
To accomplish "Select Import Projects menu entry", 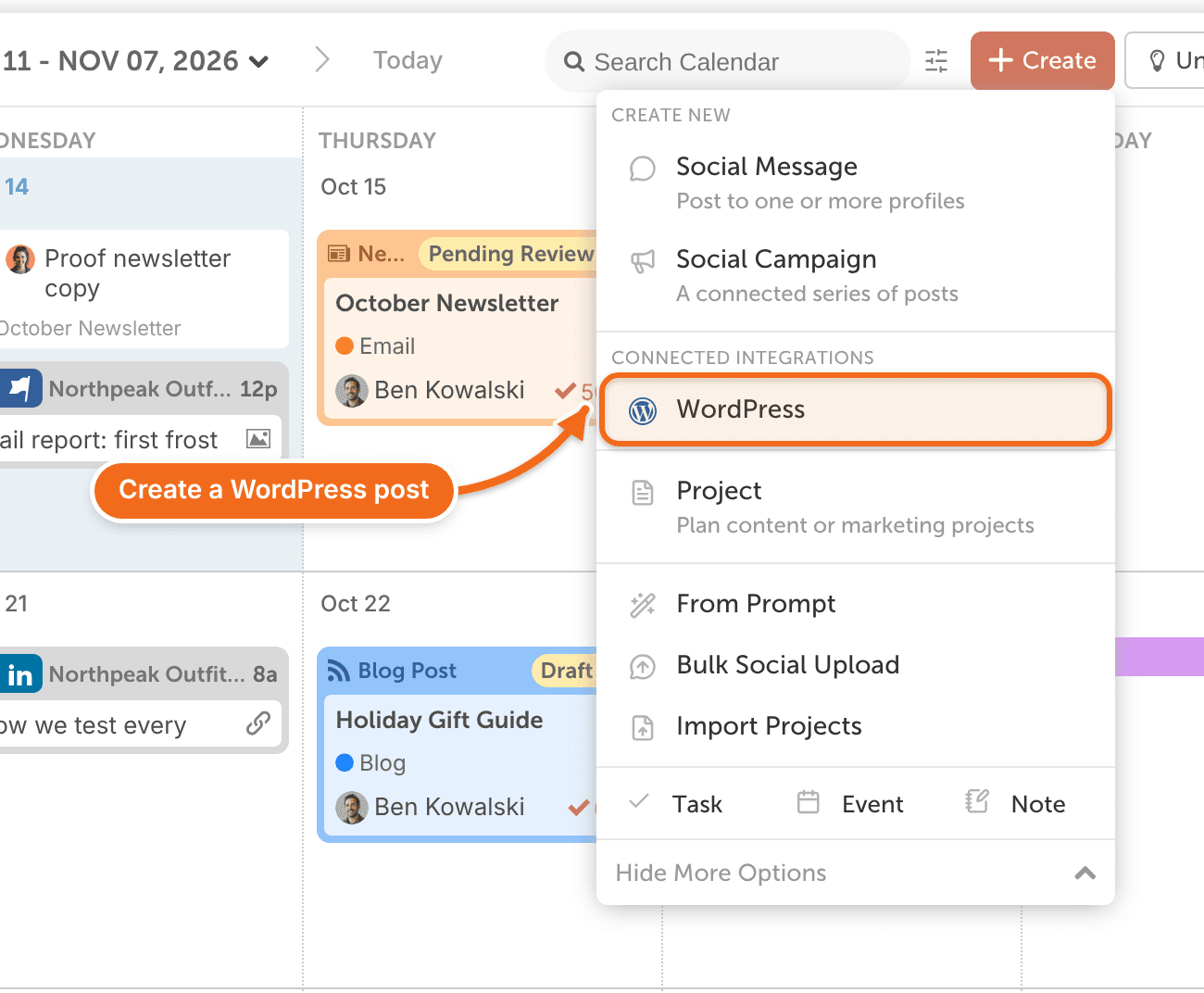I will pyautogui.click(x=855, y=726).
